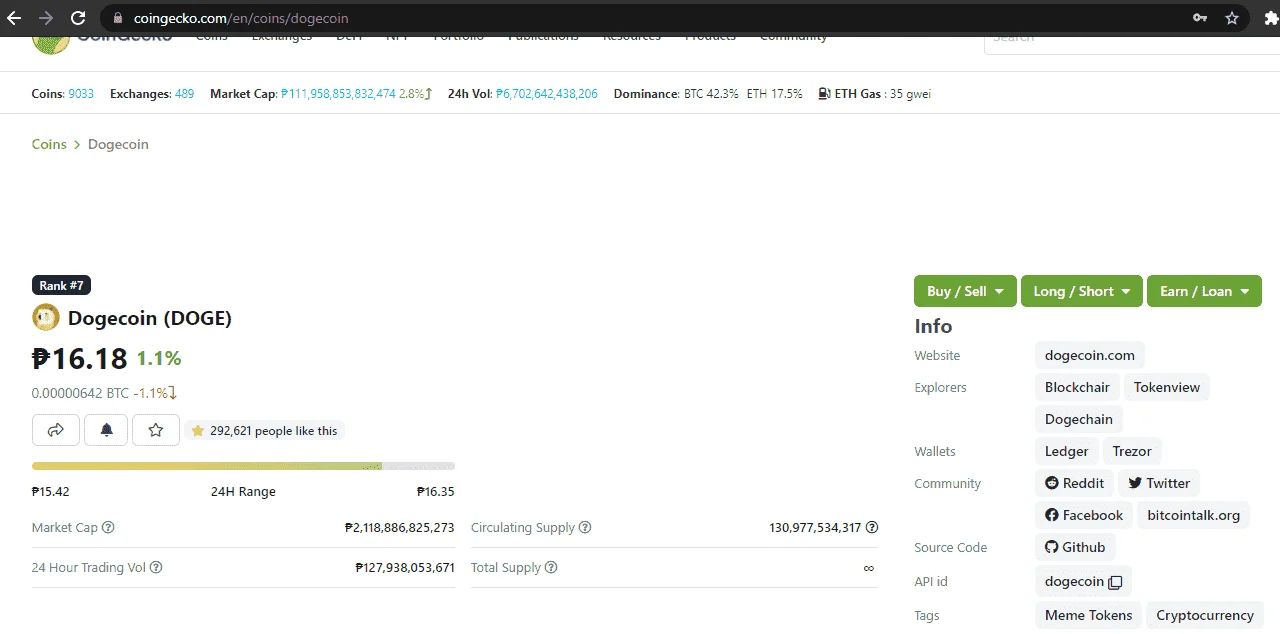The width and height of the screenshot is (1280, 634).
Task: Click the global Market Cap value link
Action: pyautogui.click(x=339, y=94)
